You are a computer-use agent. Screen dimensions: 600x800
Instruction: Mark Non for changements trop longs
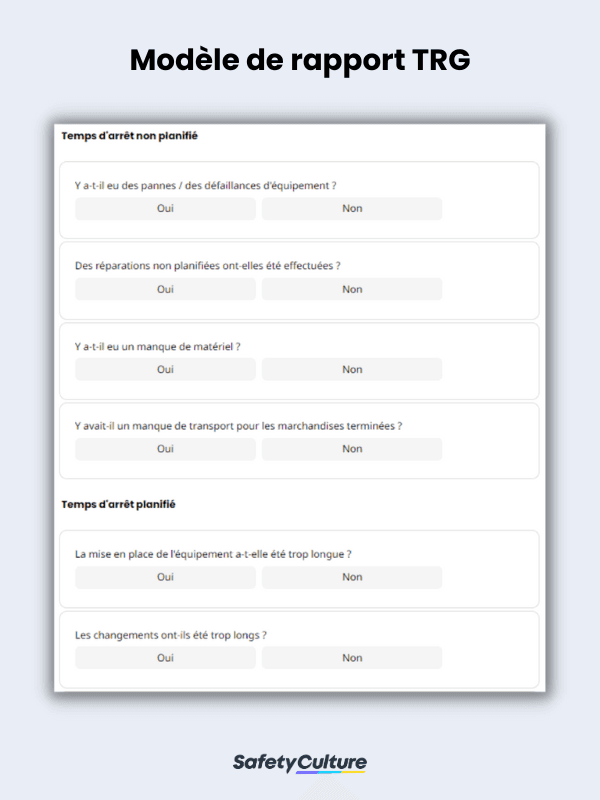click(x=352, y=658)
